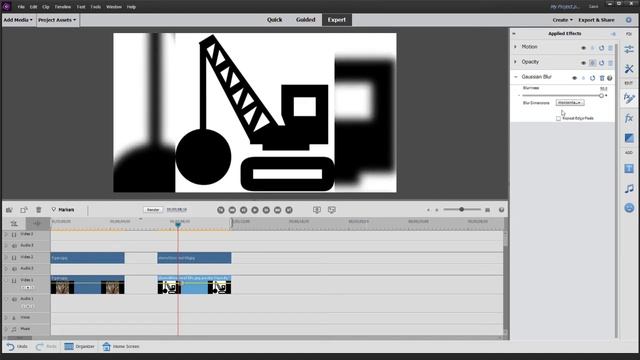The image size is (640, 360).
Task: Open the Add Media dropdown
Action: click(x=18, y=20)
